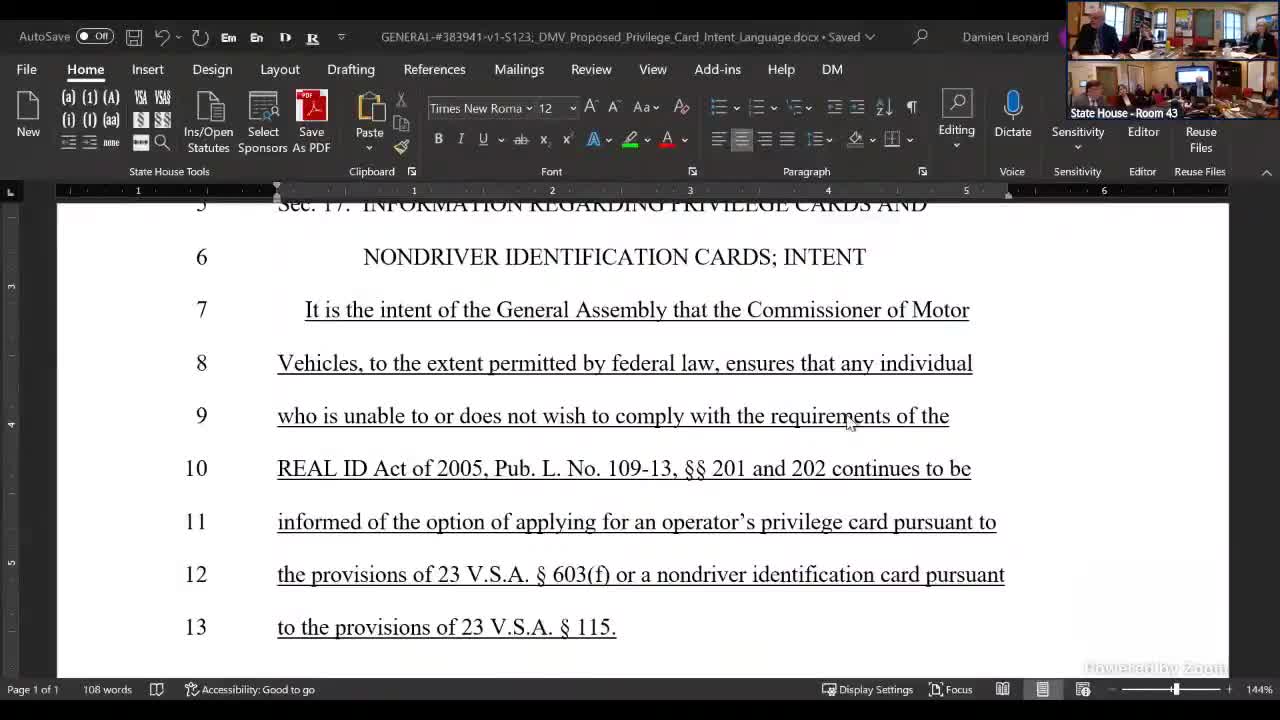Expand the Paste options arrow
Image resolution: width=1280 pixels, height=720 pixels.
click(370, 149)
